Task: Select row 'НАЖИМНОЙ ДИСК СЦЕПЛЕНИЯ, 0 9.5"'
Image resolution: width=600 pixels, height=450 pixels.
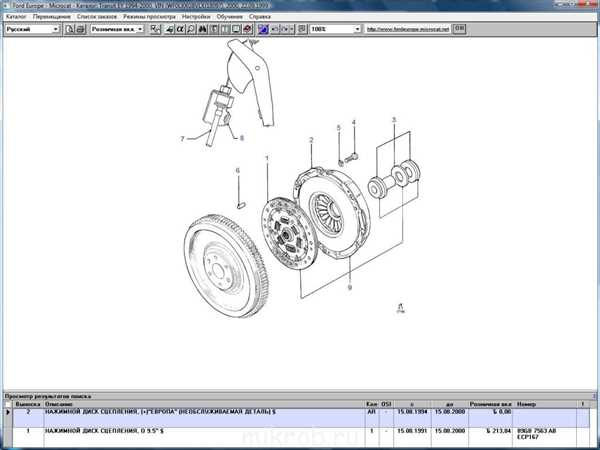Action: [x=300, y=437]
